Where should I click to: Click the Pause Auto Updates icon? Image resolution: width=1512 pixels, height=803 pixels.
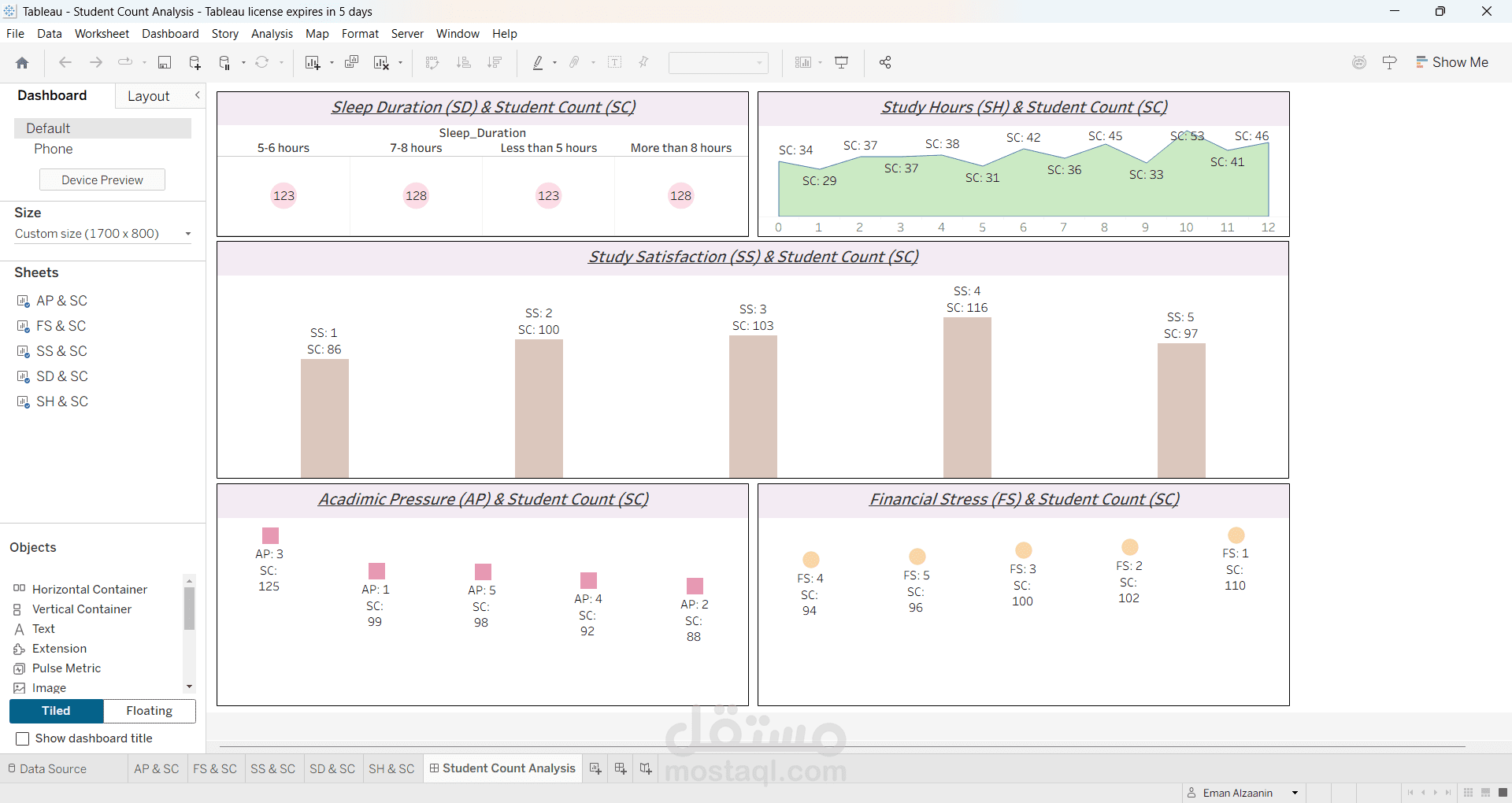tap(224, 63)
